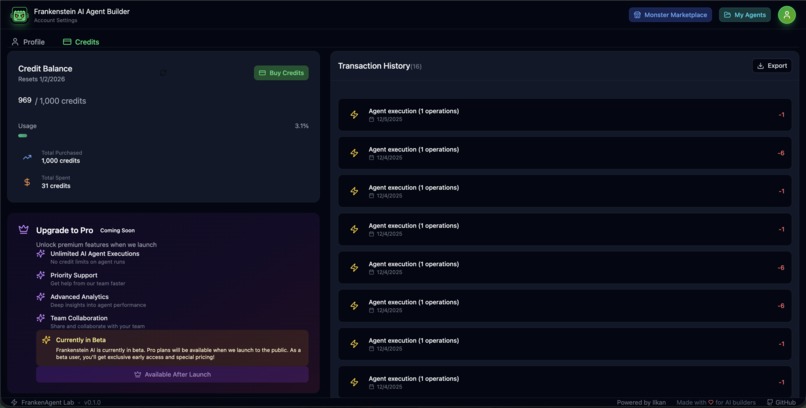This screenshot has width=806, height=408.
Task: Click the Advanced Analytics feature text
Action: 79,296
